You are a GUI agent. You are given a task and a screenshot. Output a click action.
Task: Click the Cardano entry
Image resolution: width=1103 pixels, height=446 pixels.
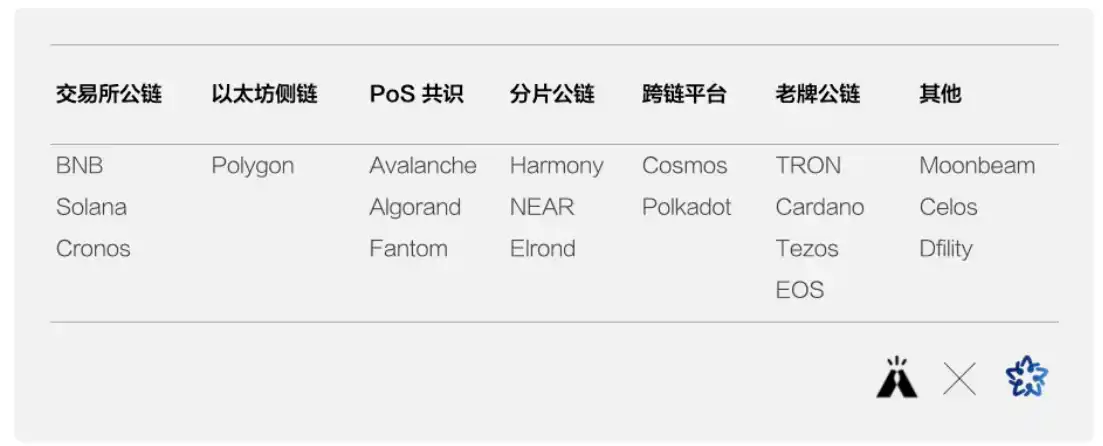click(x=820, y=208)
